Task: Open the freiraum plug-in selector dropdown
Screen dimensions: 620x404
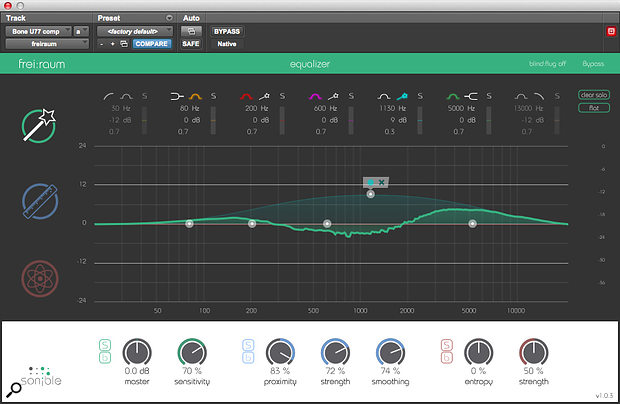Action: [x=47, y=44]
